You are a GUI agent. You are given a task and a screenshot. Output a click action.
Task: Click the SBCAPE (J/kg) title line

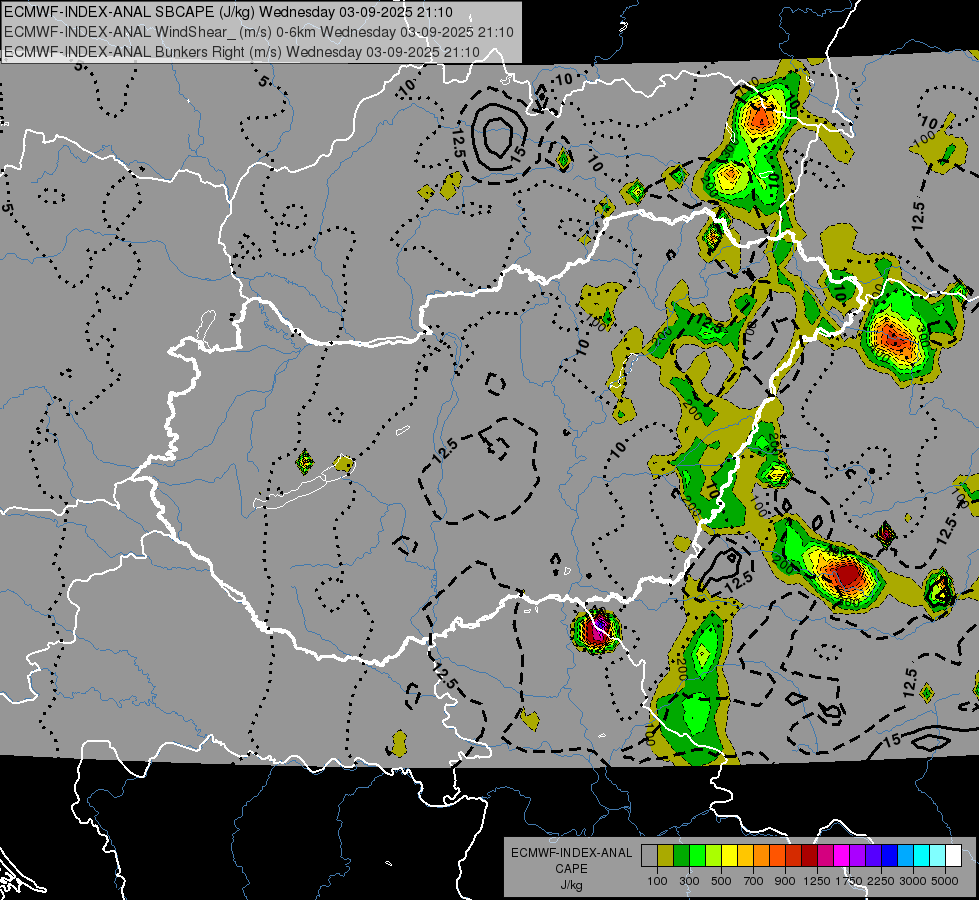pyautogui.click(x=229, y=12)
